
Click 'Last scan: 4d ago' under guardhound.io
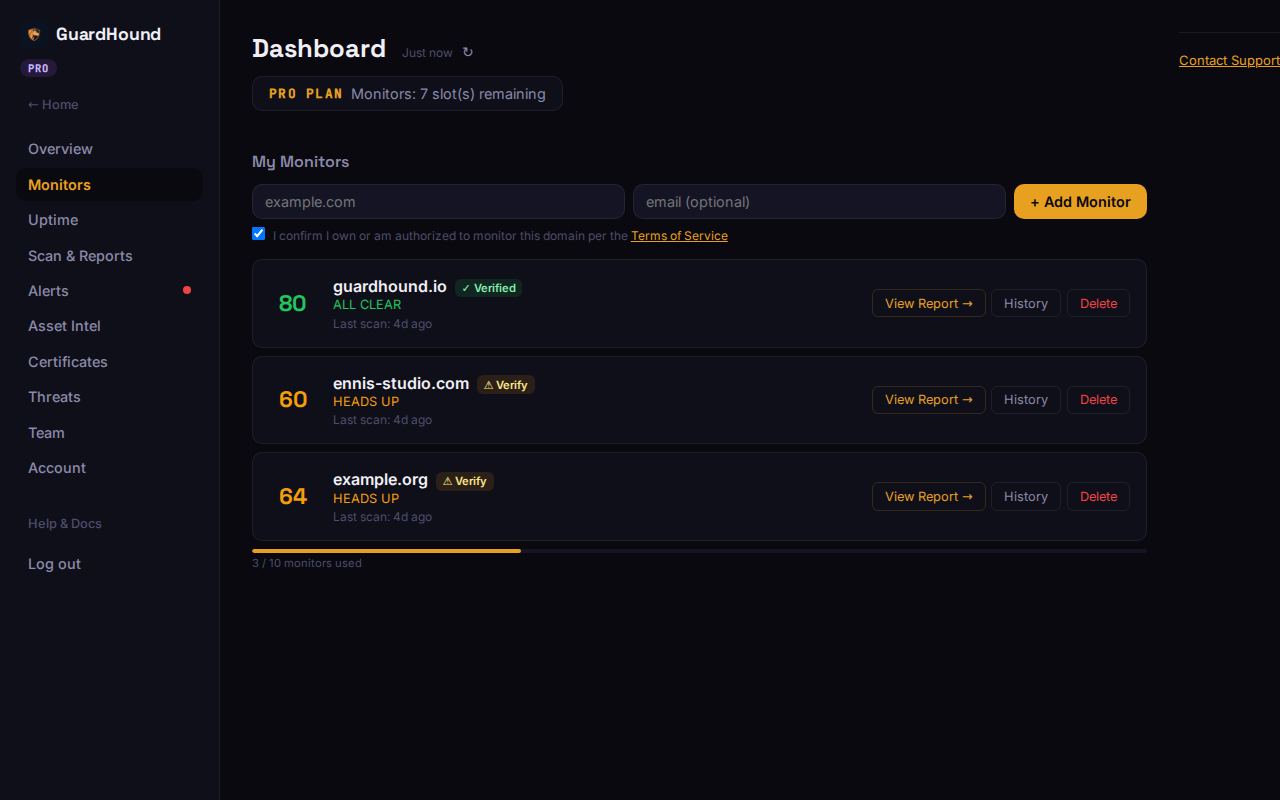[x=382, y=324]
